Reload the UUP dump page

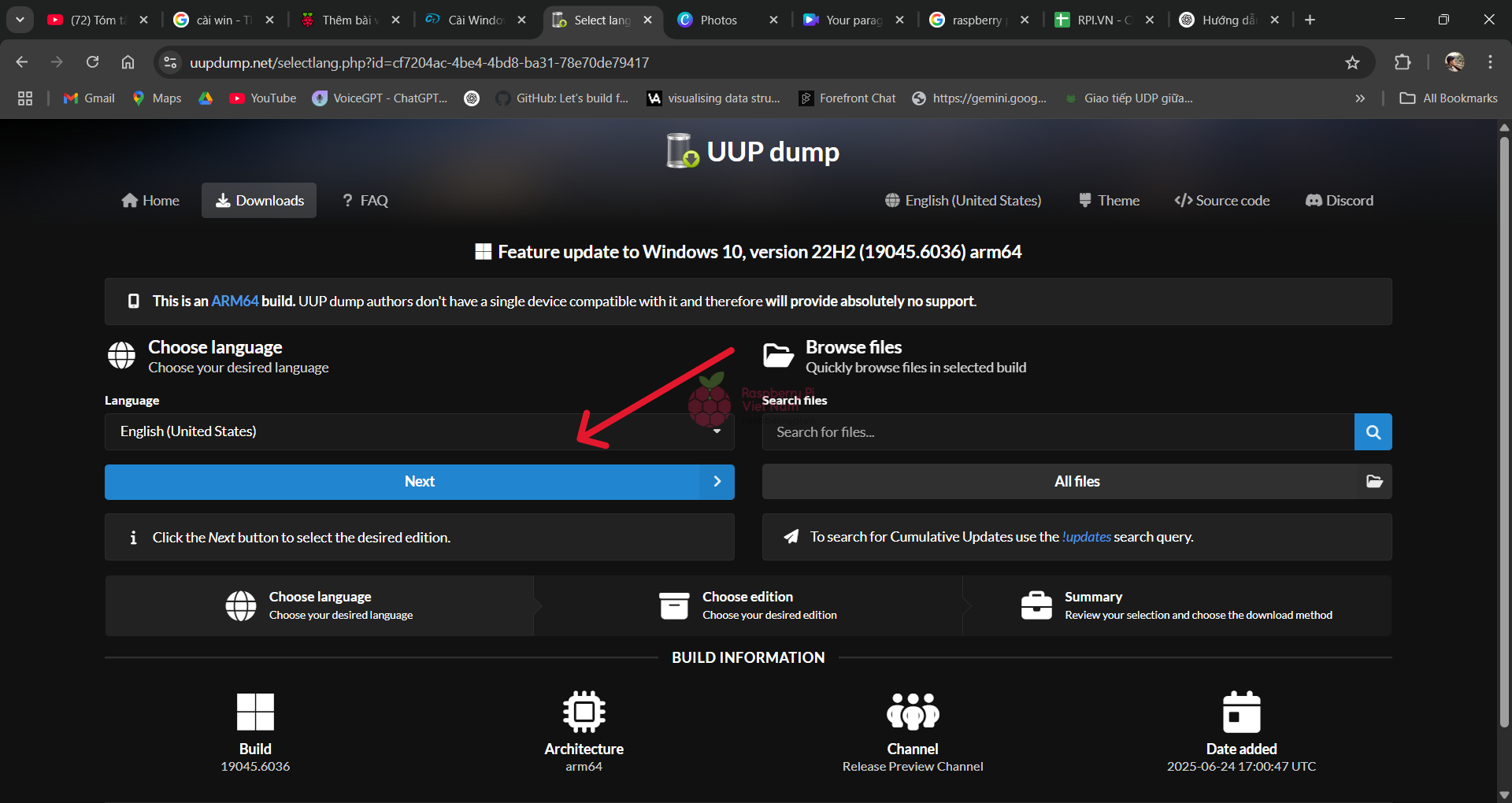pos(93,63)
